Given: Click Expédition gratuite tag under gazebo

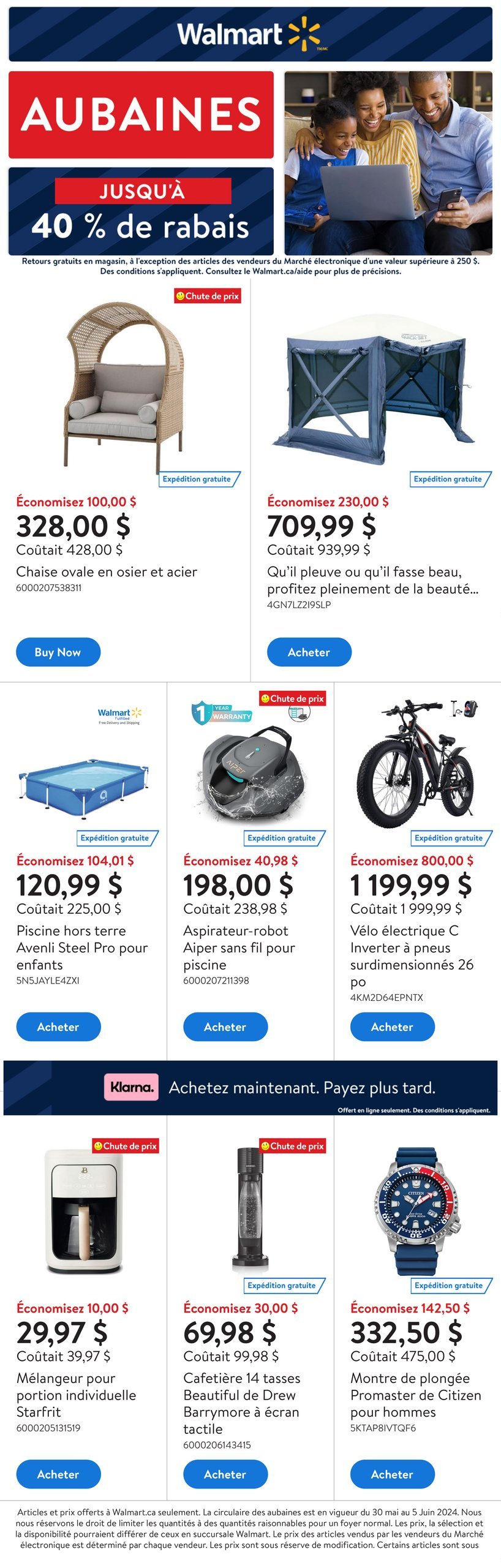Looking at the screenshot, I should [x=450, y=479].
